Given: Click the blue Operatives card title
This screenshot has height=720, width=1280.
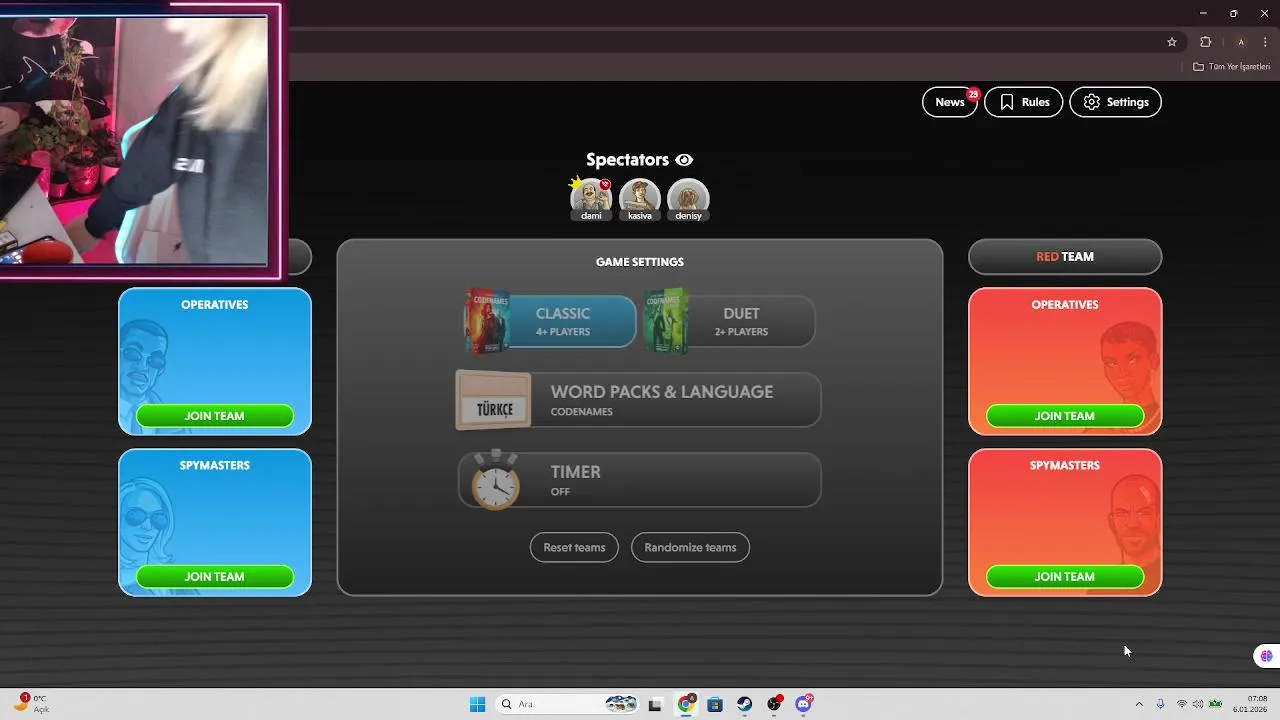Looking at the screenshot, I should [x=215, y=305].
